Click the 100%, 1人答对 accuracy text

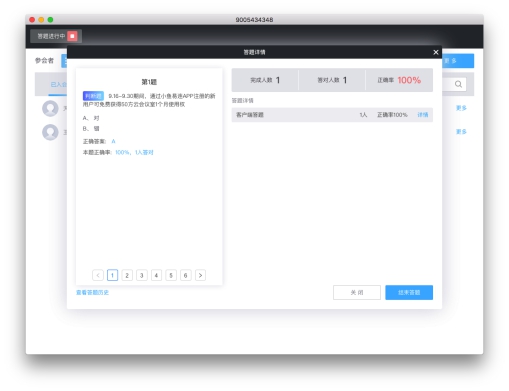134,152
